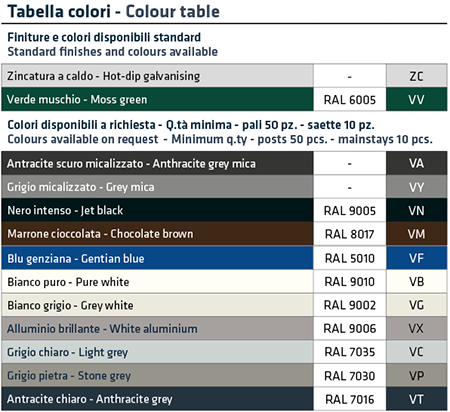Click the Grigio chiaro - Light grey label

[68, 352]
